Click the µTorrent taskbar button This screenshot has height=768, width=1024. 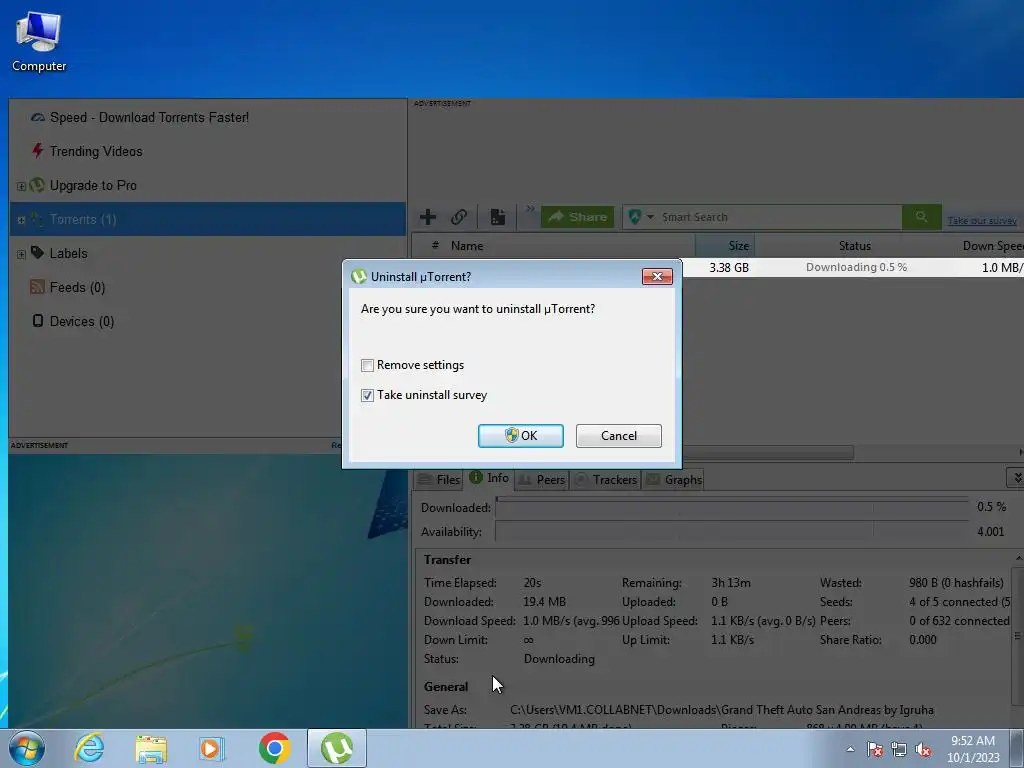[x=336, y=748]
